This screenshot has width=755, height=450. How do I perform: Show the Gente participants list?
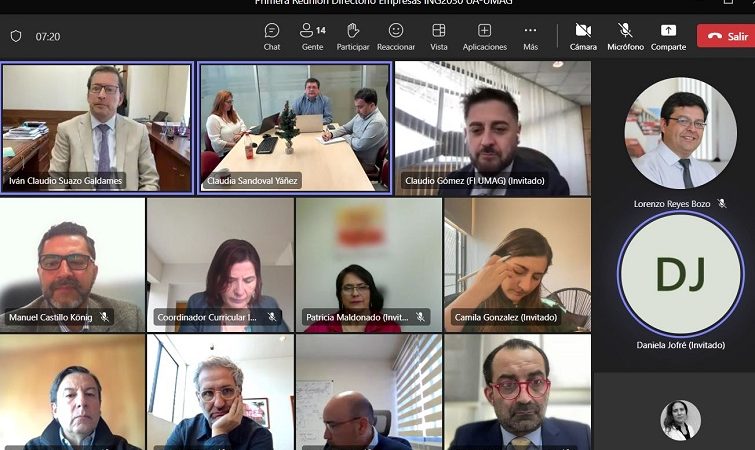[x=312, y=37]
